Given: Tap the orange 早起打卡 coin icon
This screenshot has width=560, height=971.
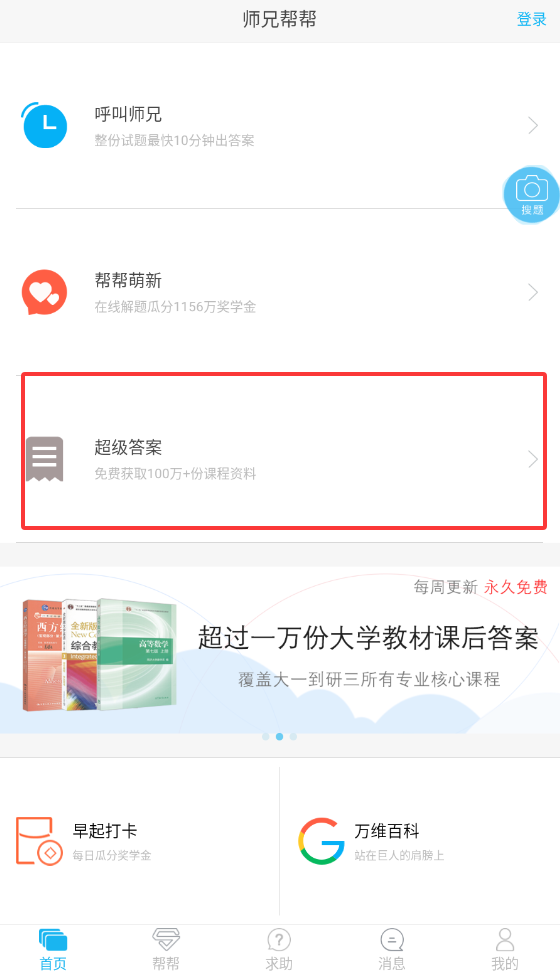Looking at the screenshot, I should [x=39, y=841].
